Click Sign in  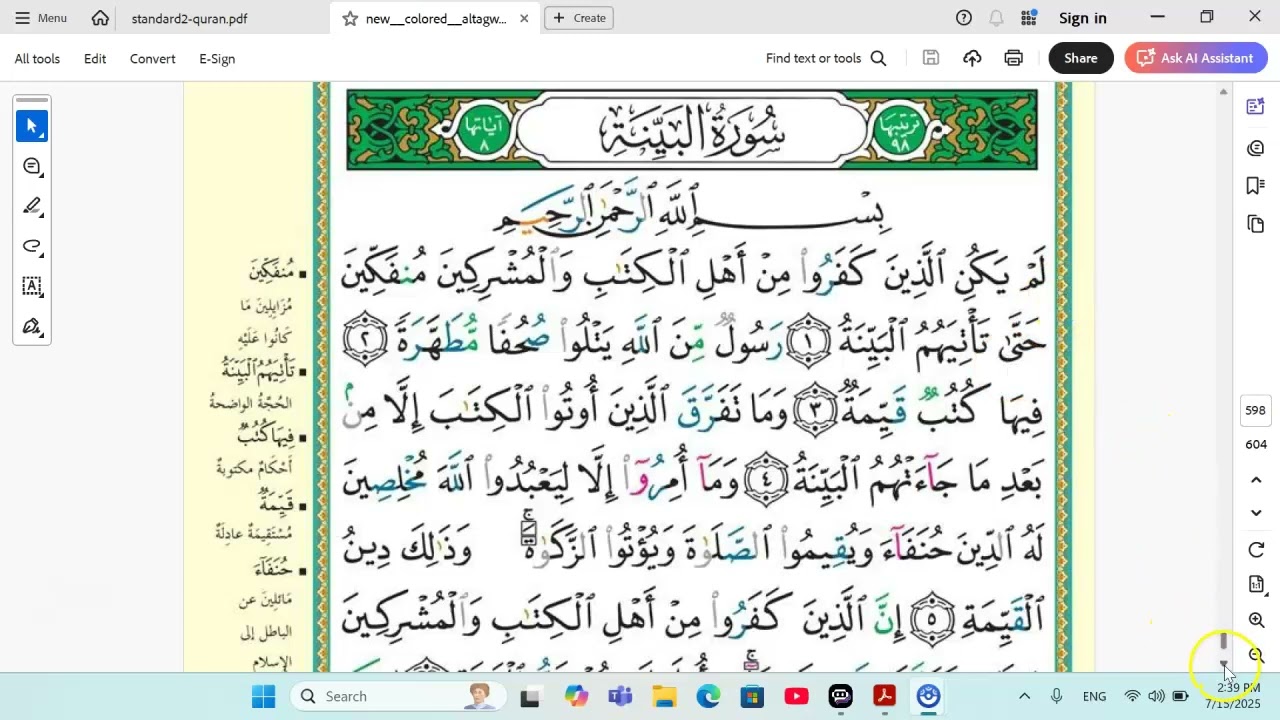coord(1083,18)
